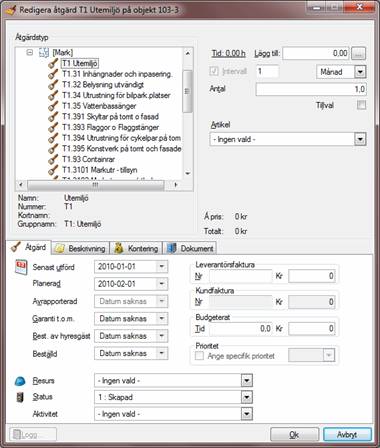Viewport: 380px width, 448px height.
Task: Toggle the Tillval checkbox
Action: click(361, 105)
